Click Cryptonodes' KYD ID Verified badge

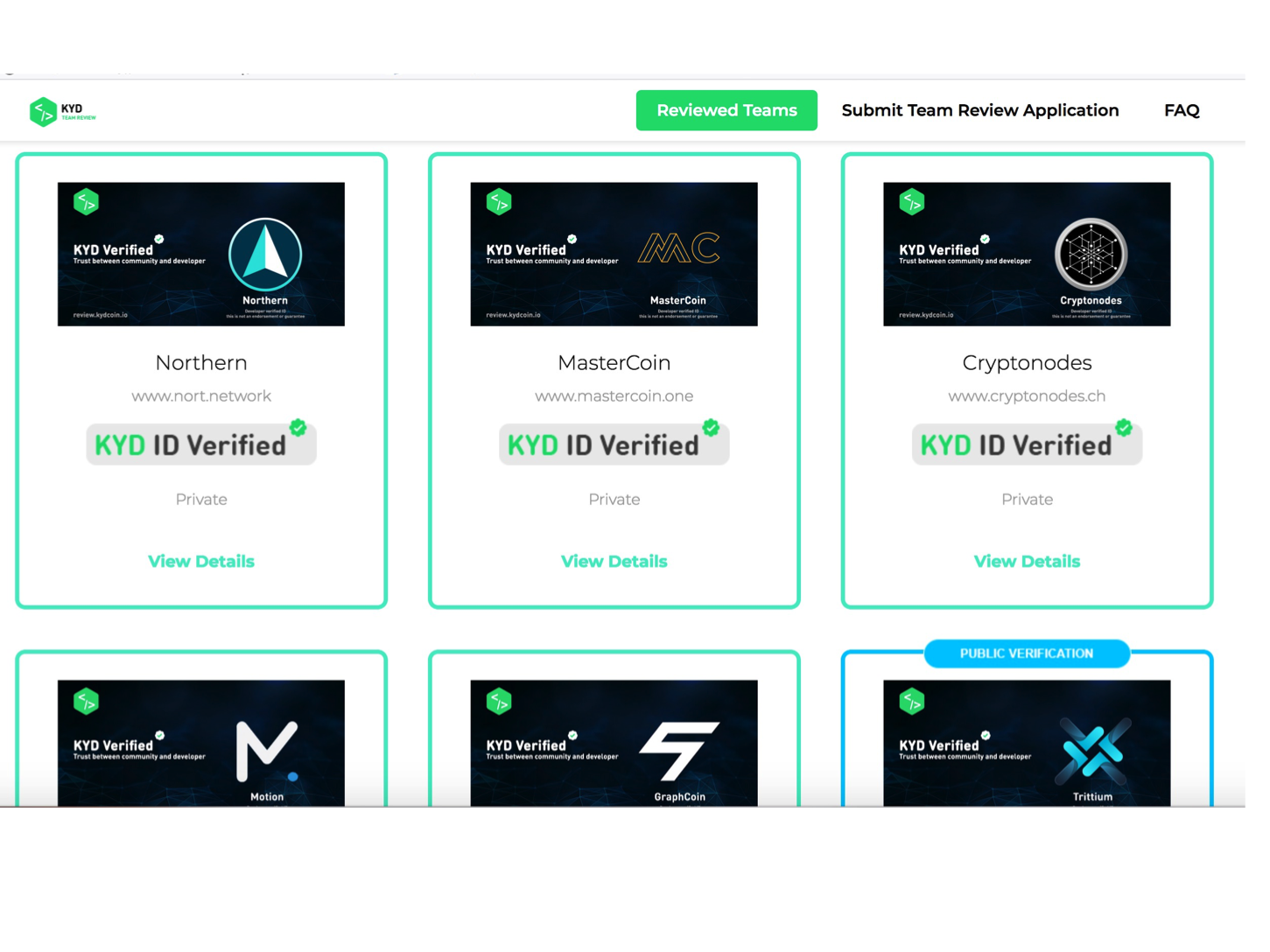point(1027,444)
